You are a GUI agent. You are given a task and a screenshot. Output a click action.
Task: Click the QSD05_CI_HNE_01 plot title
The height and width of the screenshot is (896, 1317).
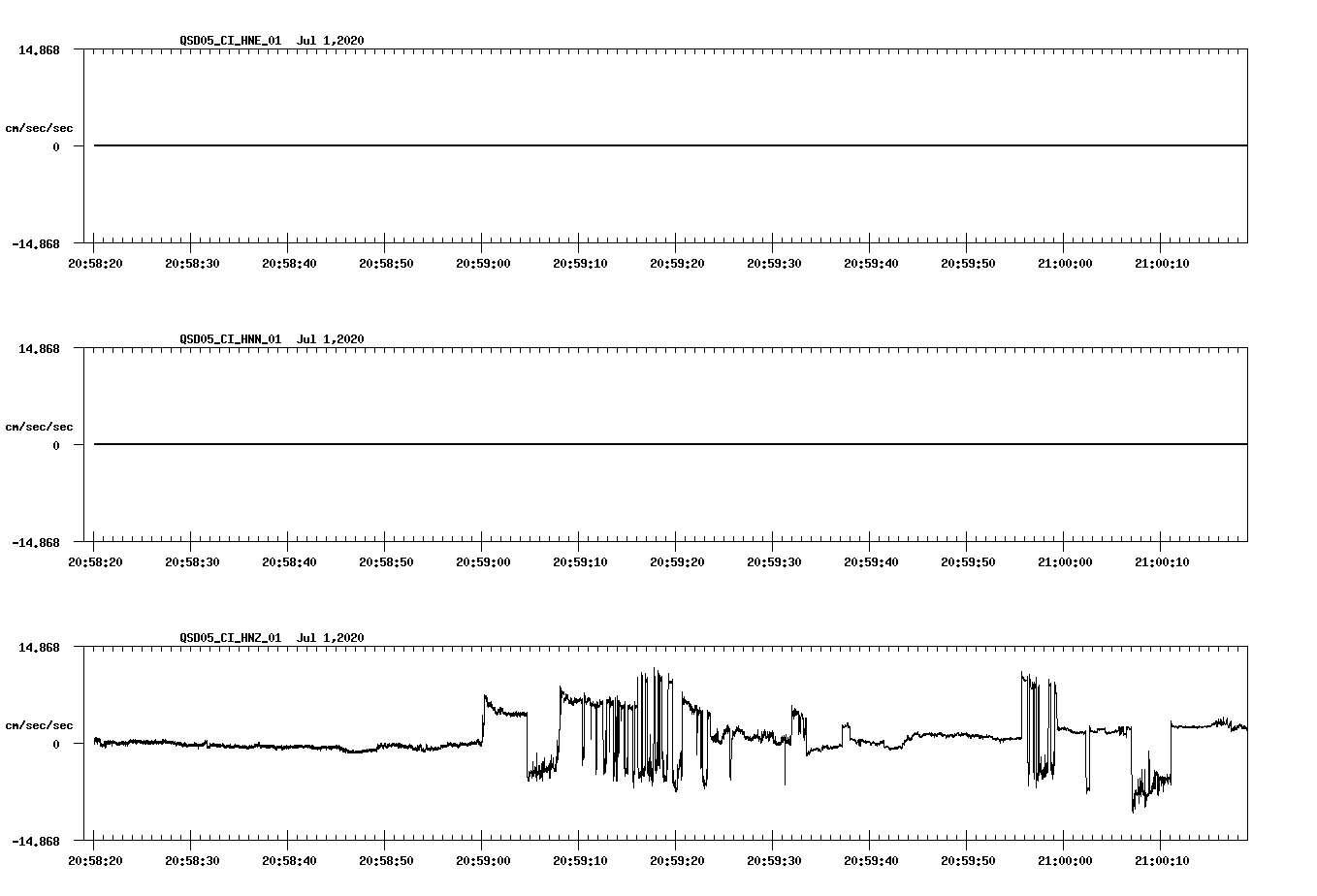(272, 41)
